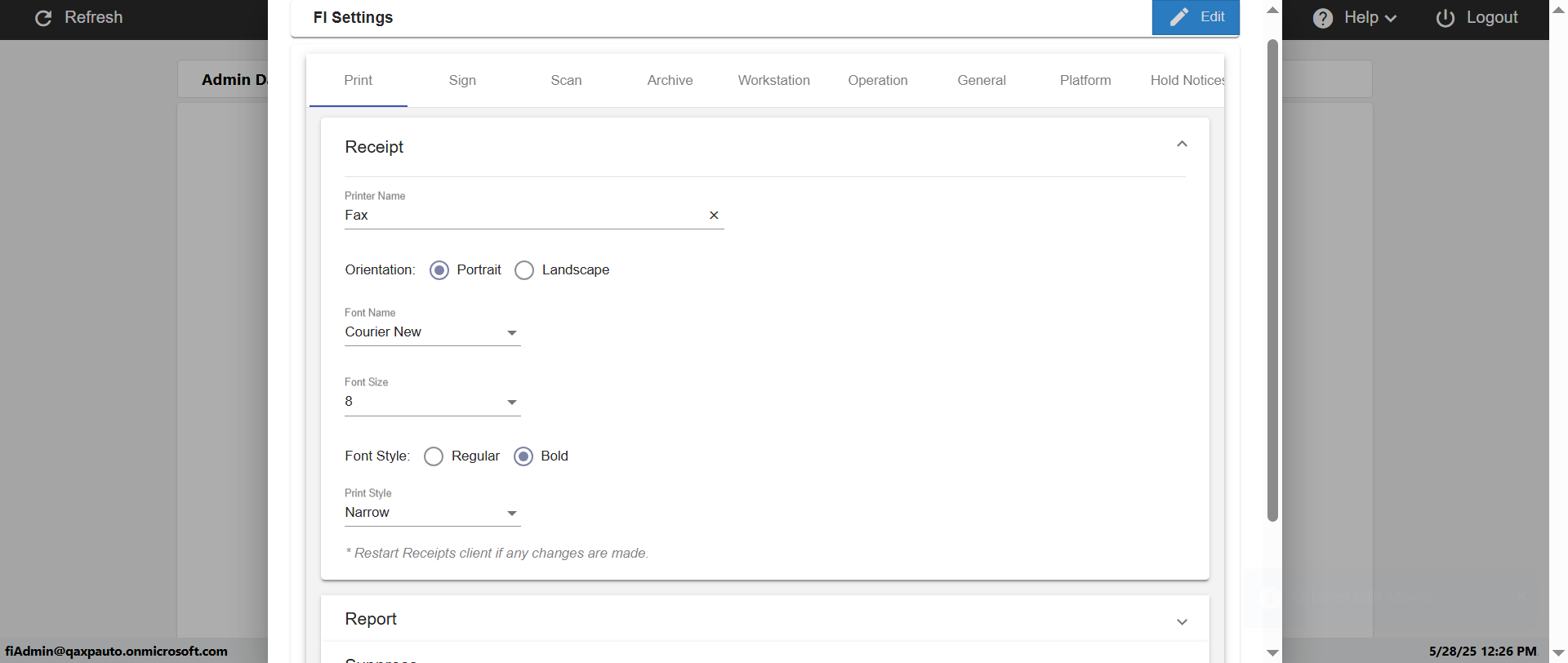Switch to the Sign tab

(x=462, y=80)
